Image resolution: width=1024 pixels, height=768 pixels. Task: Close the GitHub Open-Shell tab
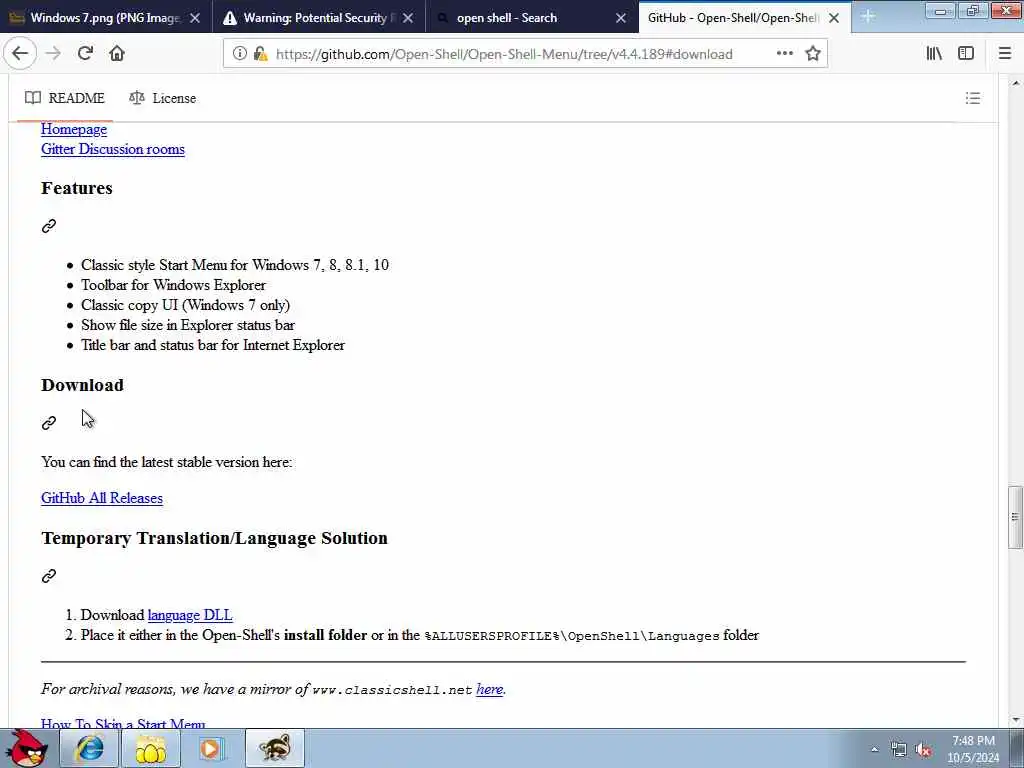point(834,18)
